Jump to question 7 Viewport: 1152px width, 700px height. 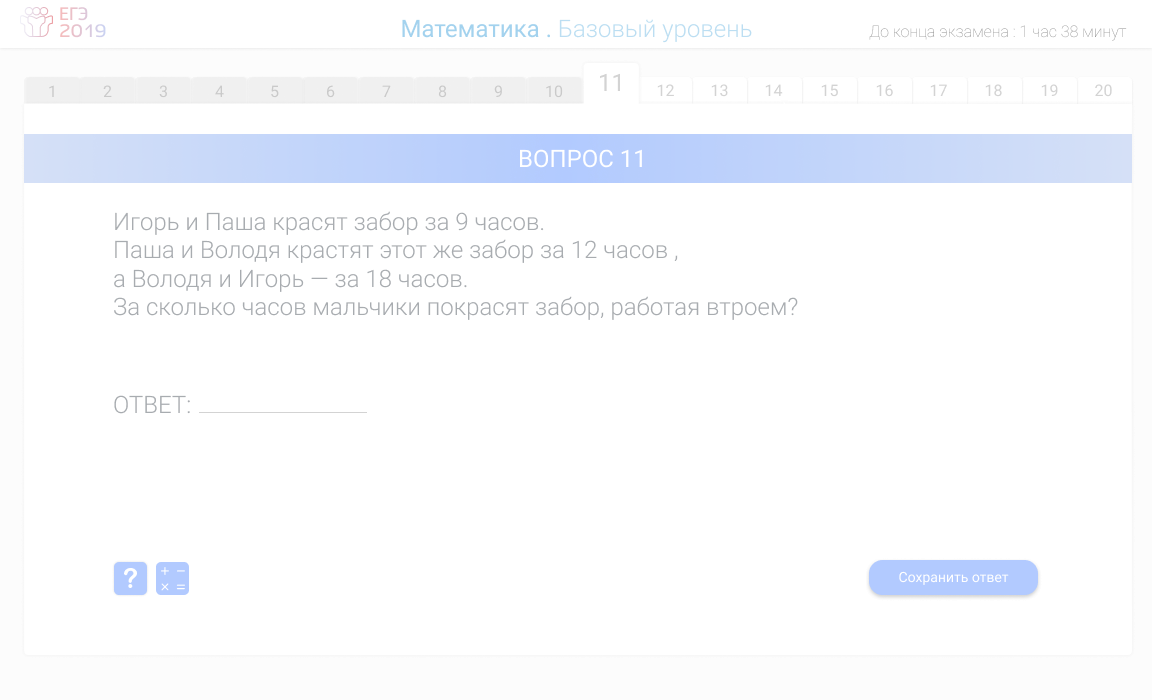point(386,90)
